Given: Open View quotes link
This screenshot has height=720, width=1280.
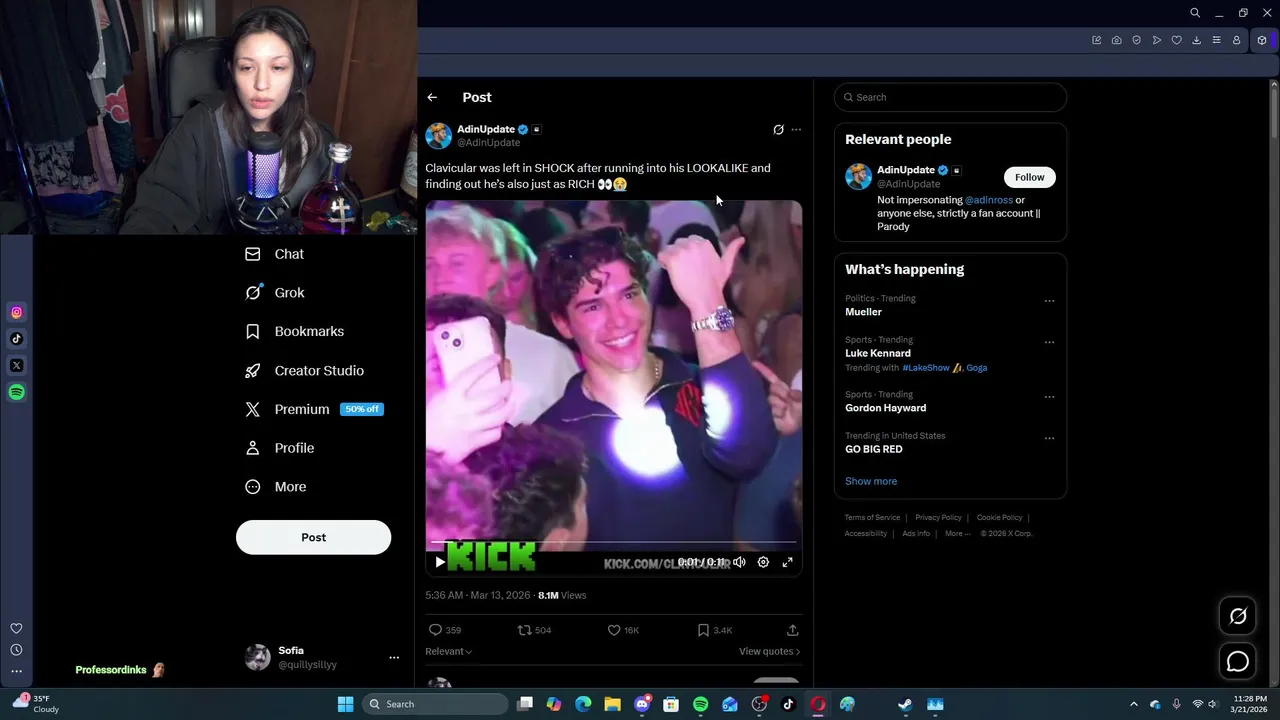Looking at the screenshot, I should coord(769,651).
